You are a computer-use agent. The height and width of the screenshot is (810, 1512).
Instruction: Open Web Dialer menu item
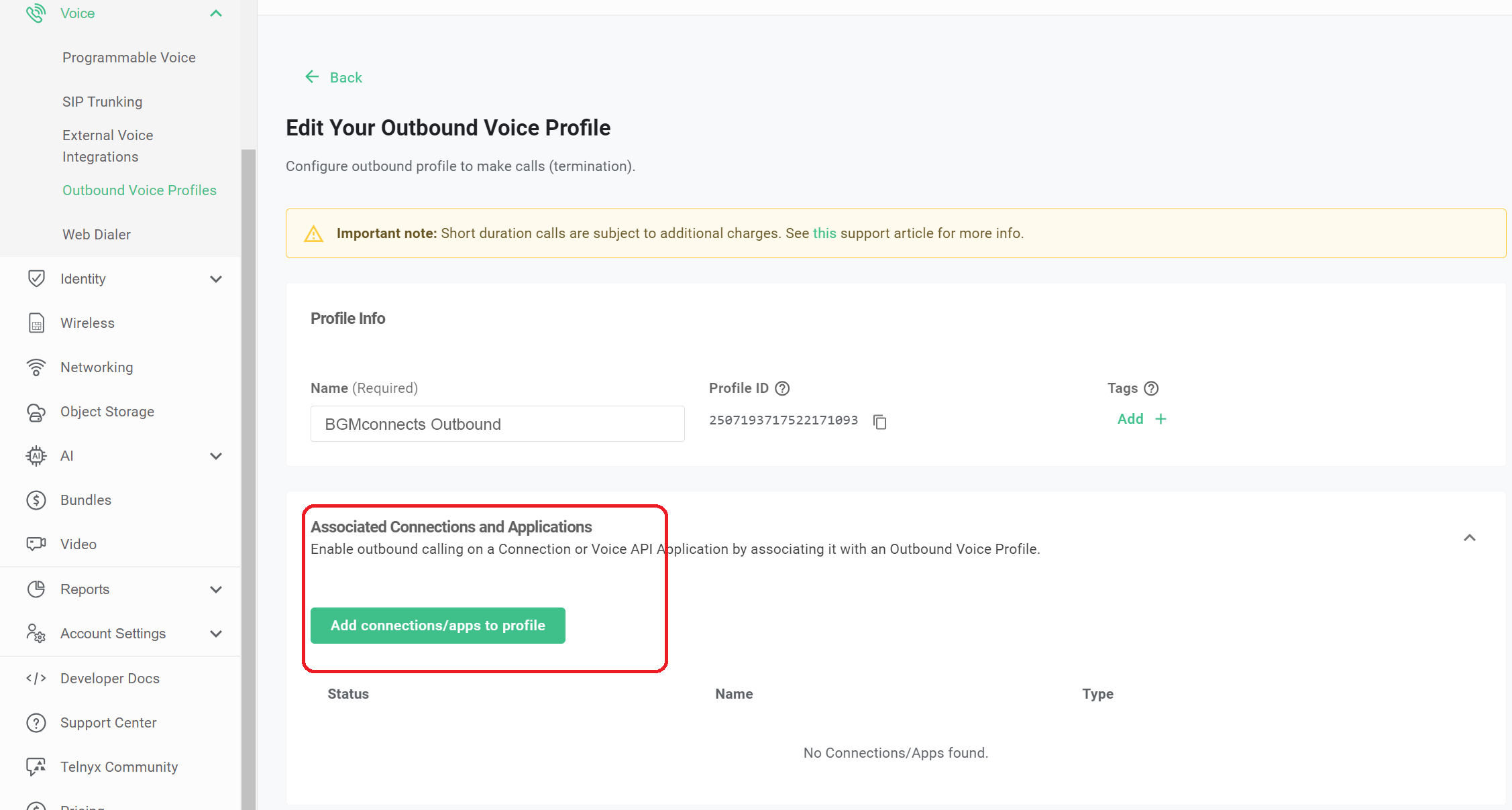pyautogui.click(x=97, y=235)
